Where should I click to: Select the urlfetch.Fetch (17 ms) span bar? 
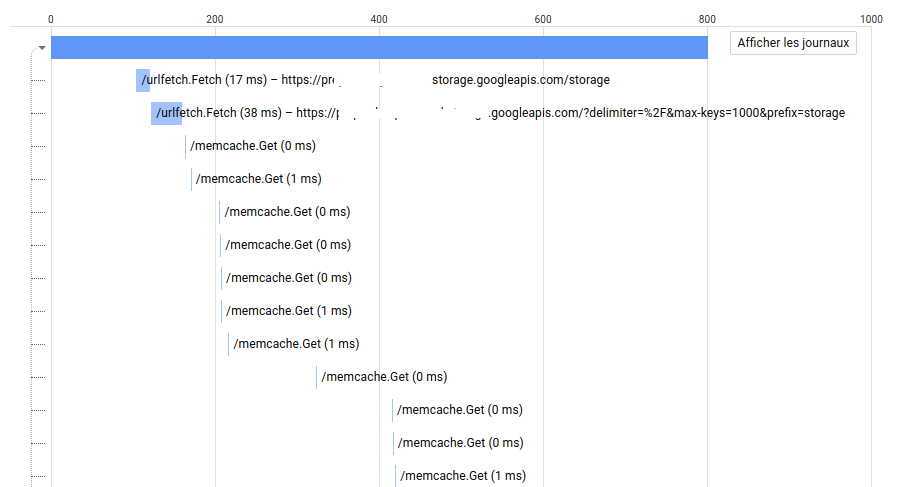(x=142, y=80)
